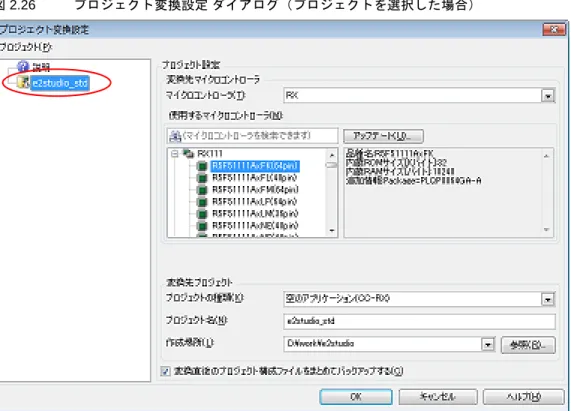Click the キャンセル button
Screen dimensions: 571x411
pos(438,396)
